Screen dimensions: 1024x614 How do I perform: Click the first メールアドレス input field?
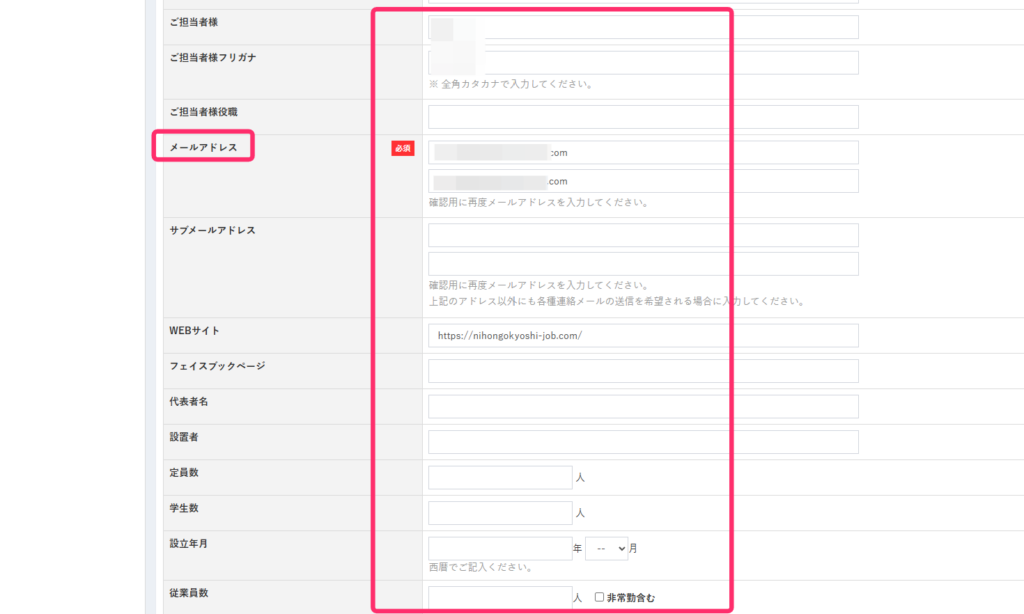pyautogui.click(x=642, y=152)
